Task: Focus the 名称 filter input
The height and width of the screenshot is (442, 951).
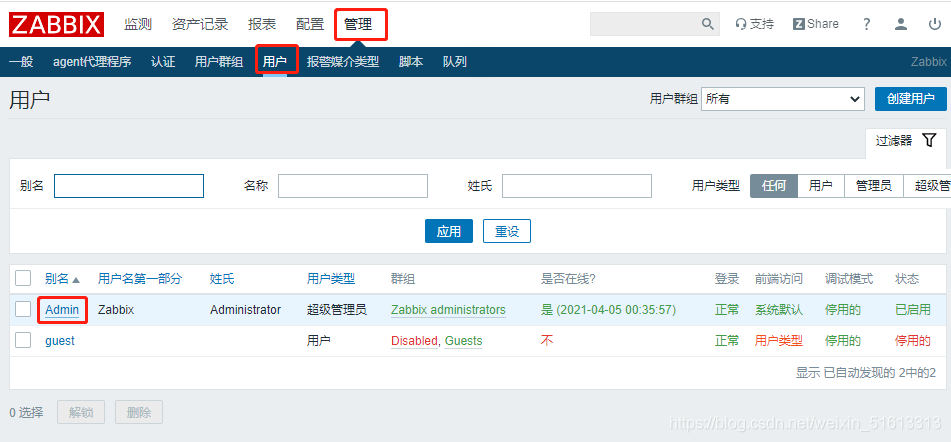Action: point(353,186)
